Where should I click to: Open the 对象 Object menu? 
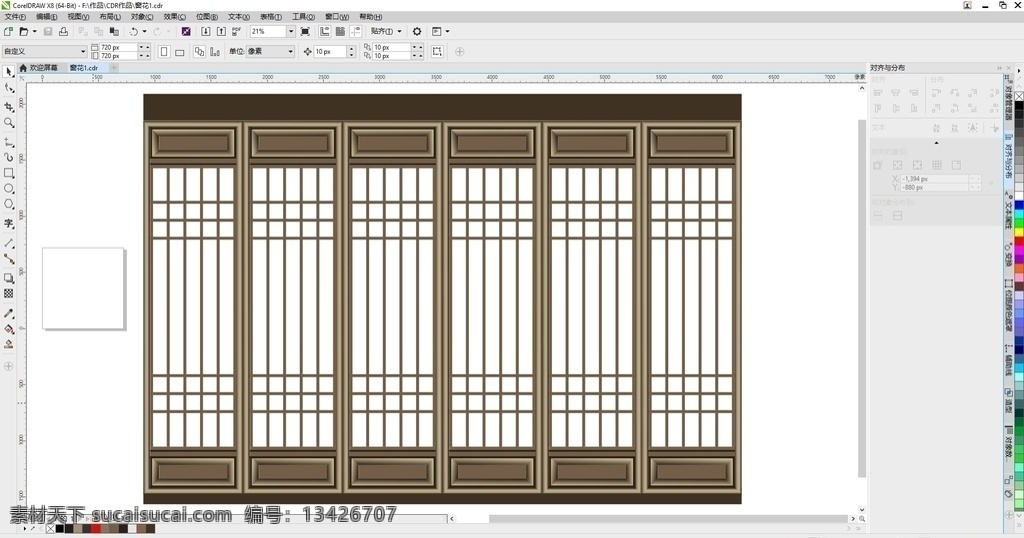(142, 16)
